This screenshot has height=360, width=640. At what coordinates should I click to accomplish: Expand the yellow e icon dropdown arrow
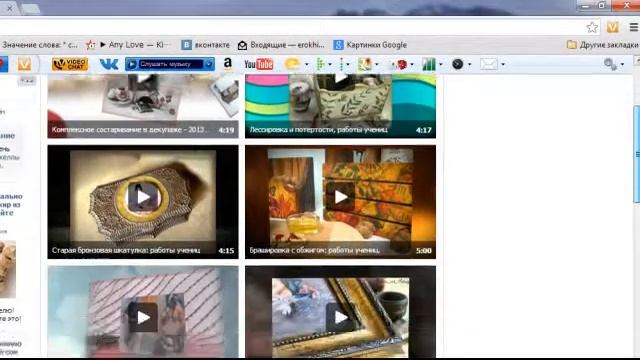pos(307,64)
